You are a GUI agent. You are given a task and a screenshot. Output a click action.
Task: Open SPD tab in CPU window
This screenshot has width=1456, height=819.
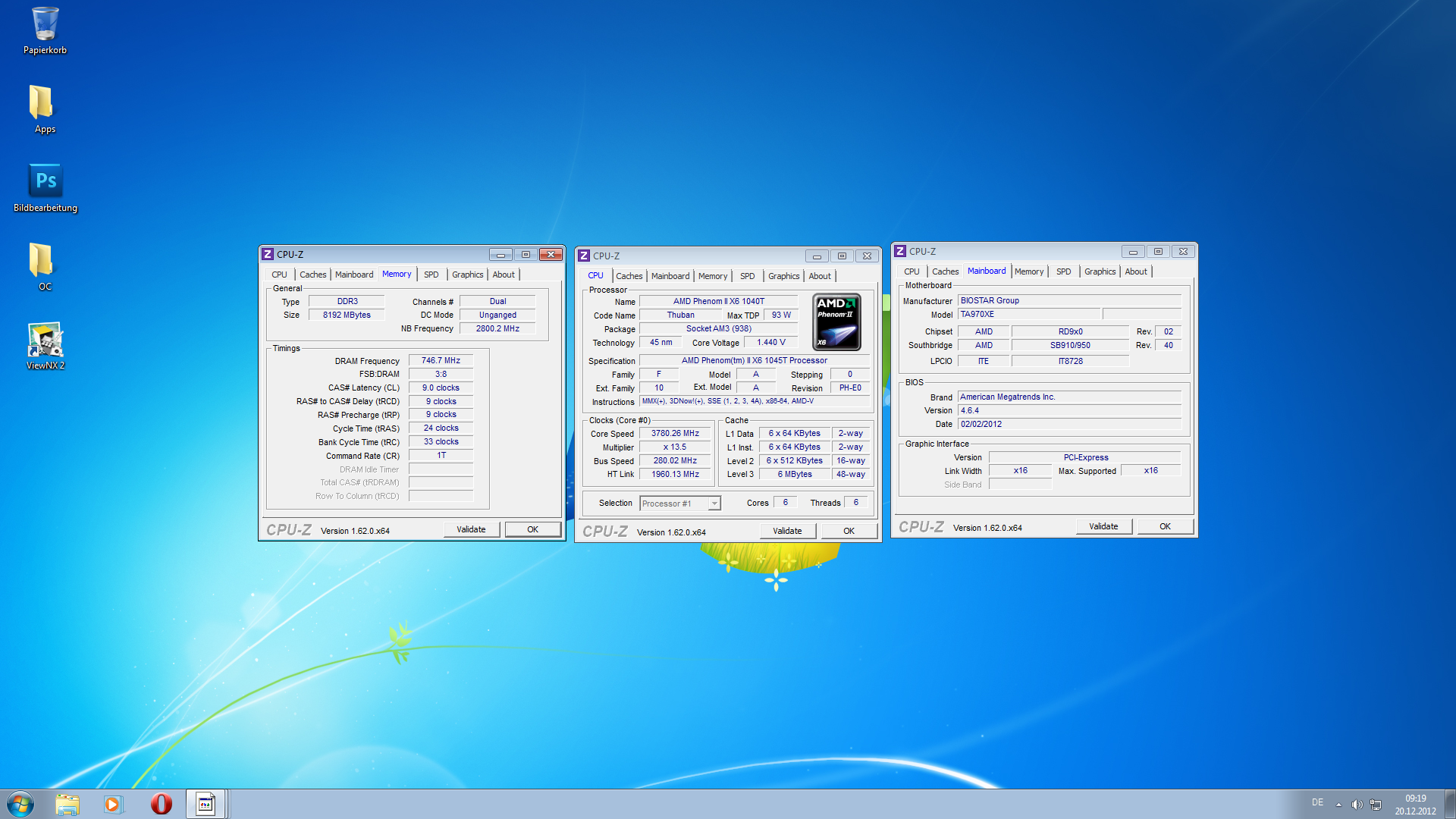(747, 276)
